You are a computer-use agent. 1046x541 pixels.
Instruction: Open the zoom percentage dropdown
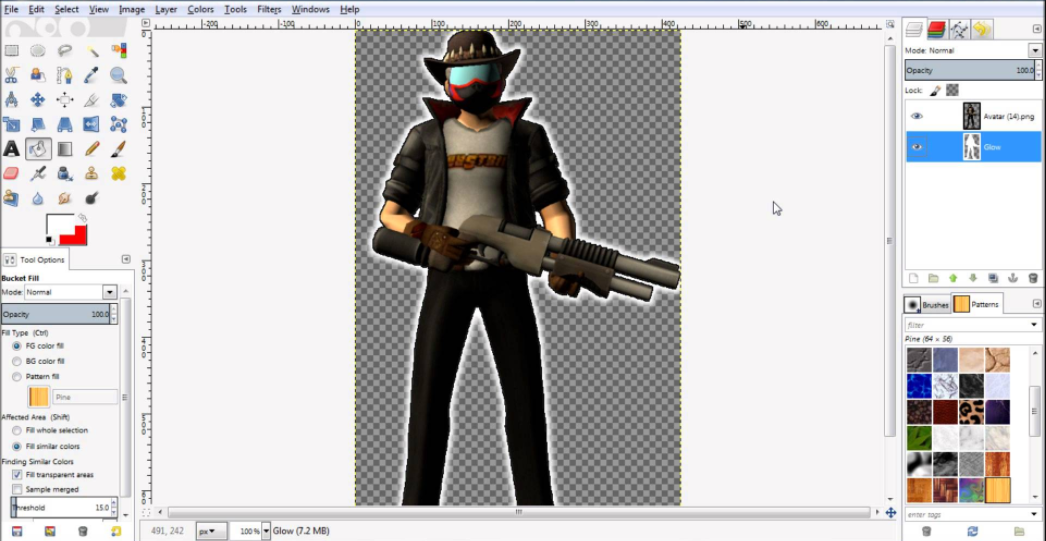266,531
